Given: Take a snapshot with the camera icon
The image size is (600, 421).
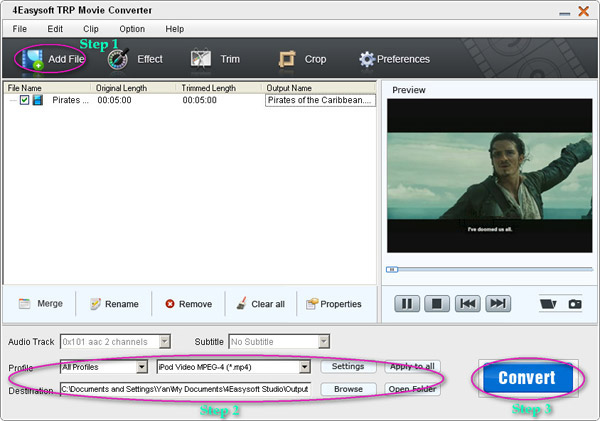Looking at the screenshot, I should 575,304.
